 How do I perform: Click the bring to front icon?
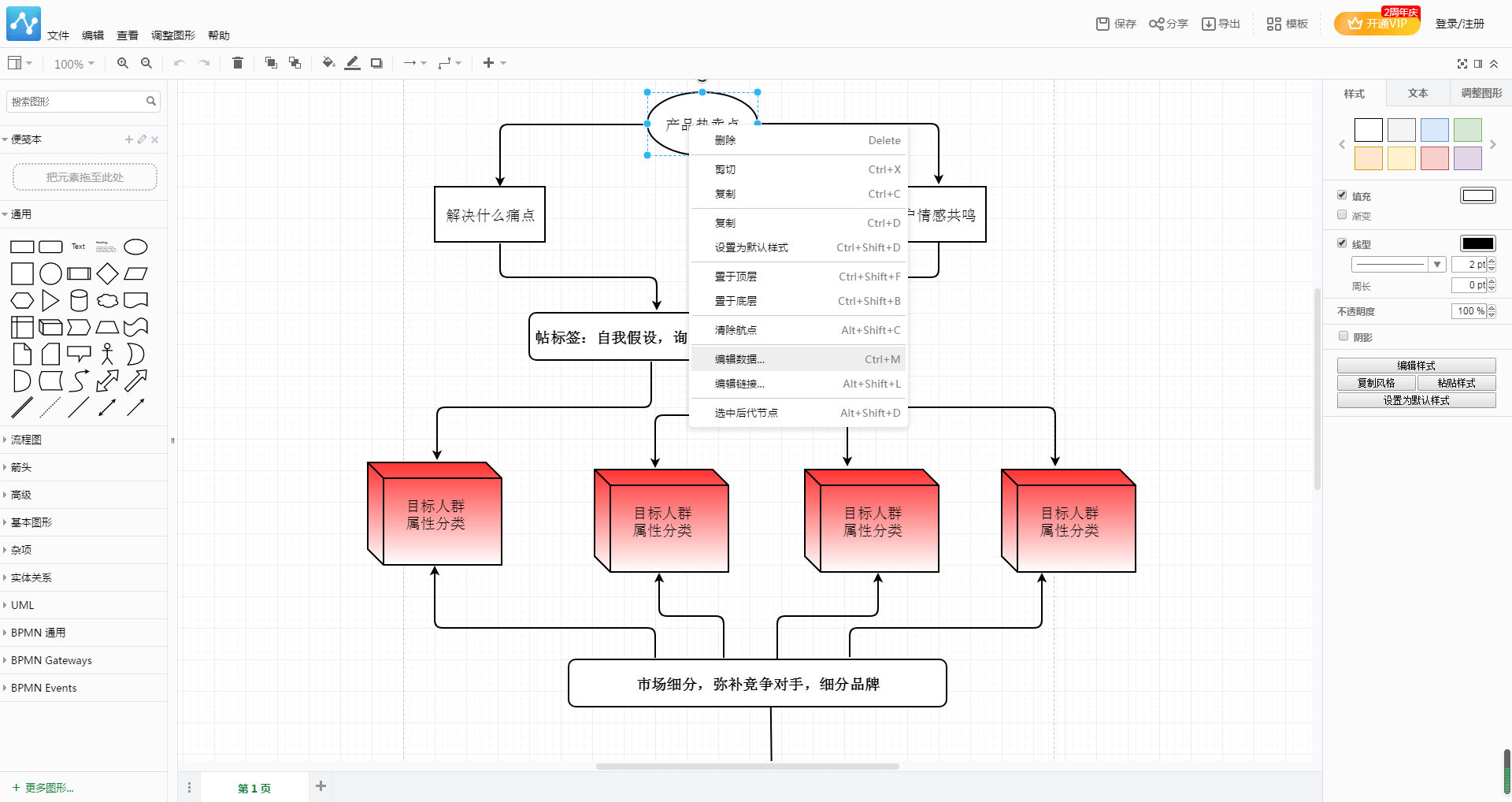[271, 63]
